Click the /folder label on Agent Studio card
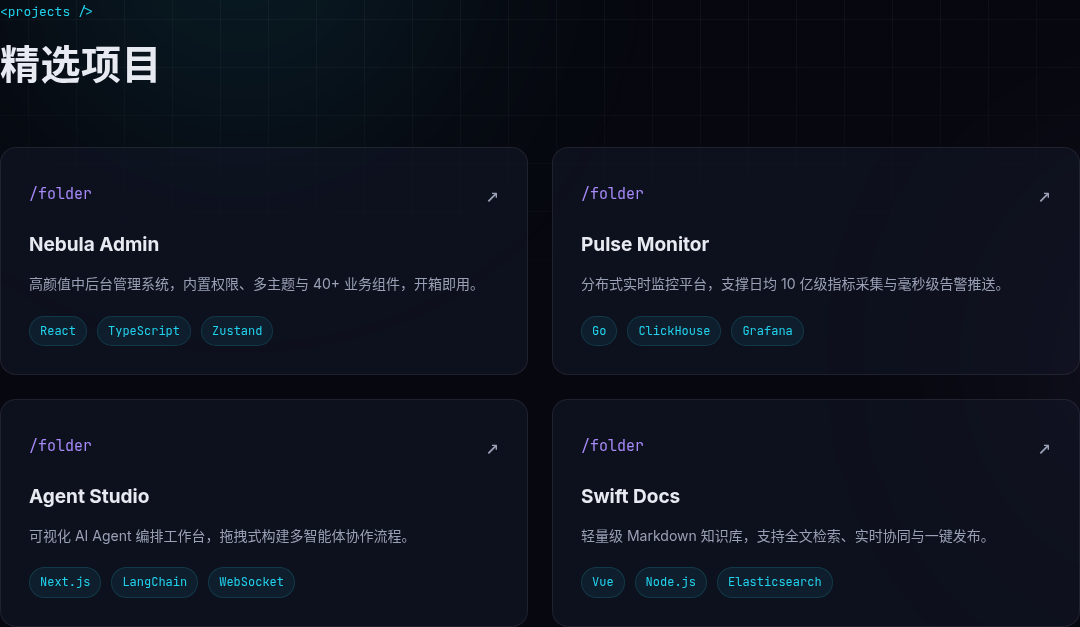 61,446
